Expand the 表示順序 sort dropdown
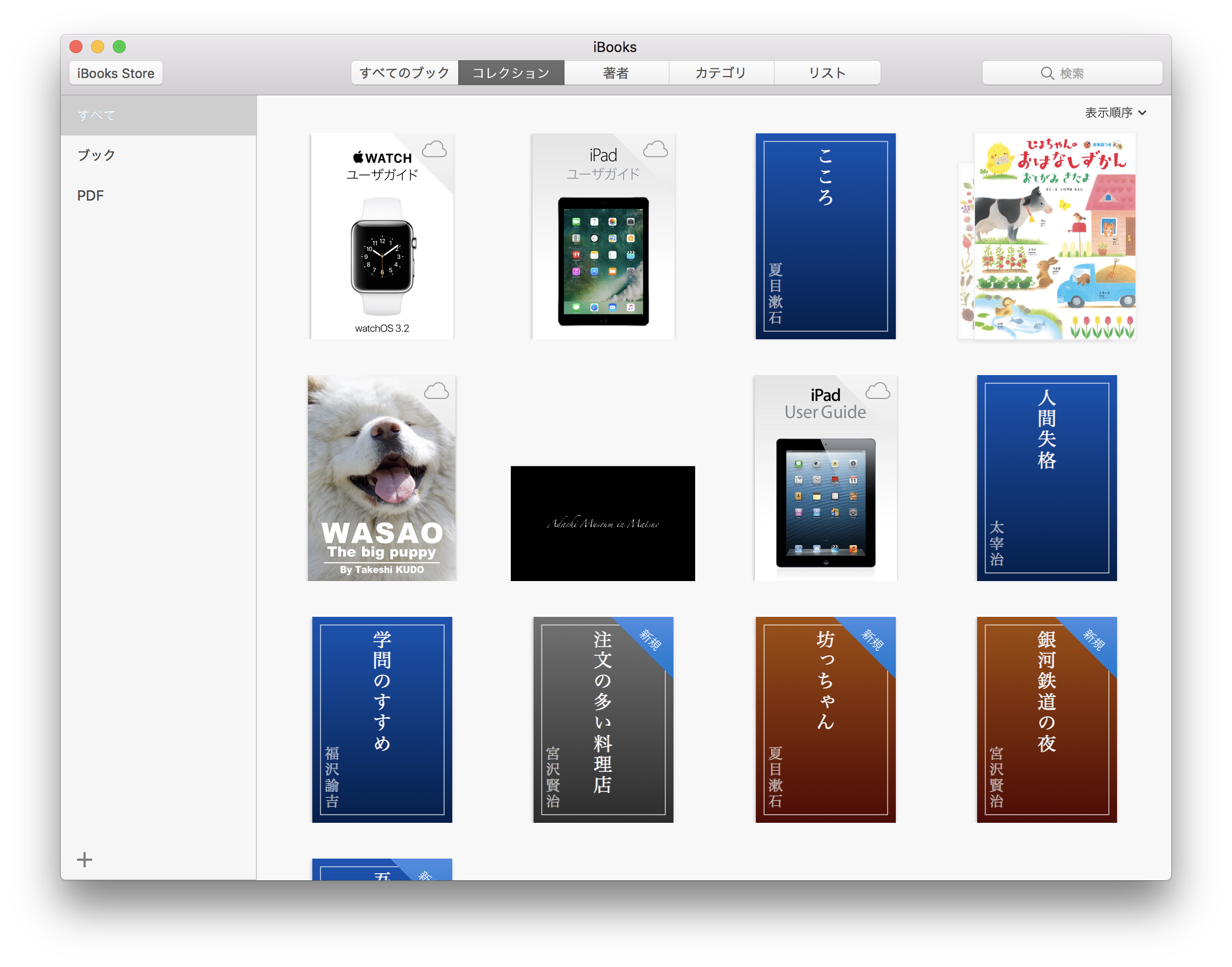The width and height of the screenshot is (1232, 967). pyautogui.click(x=1115, y=113)
